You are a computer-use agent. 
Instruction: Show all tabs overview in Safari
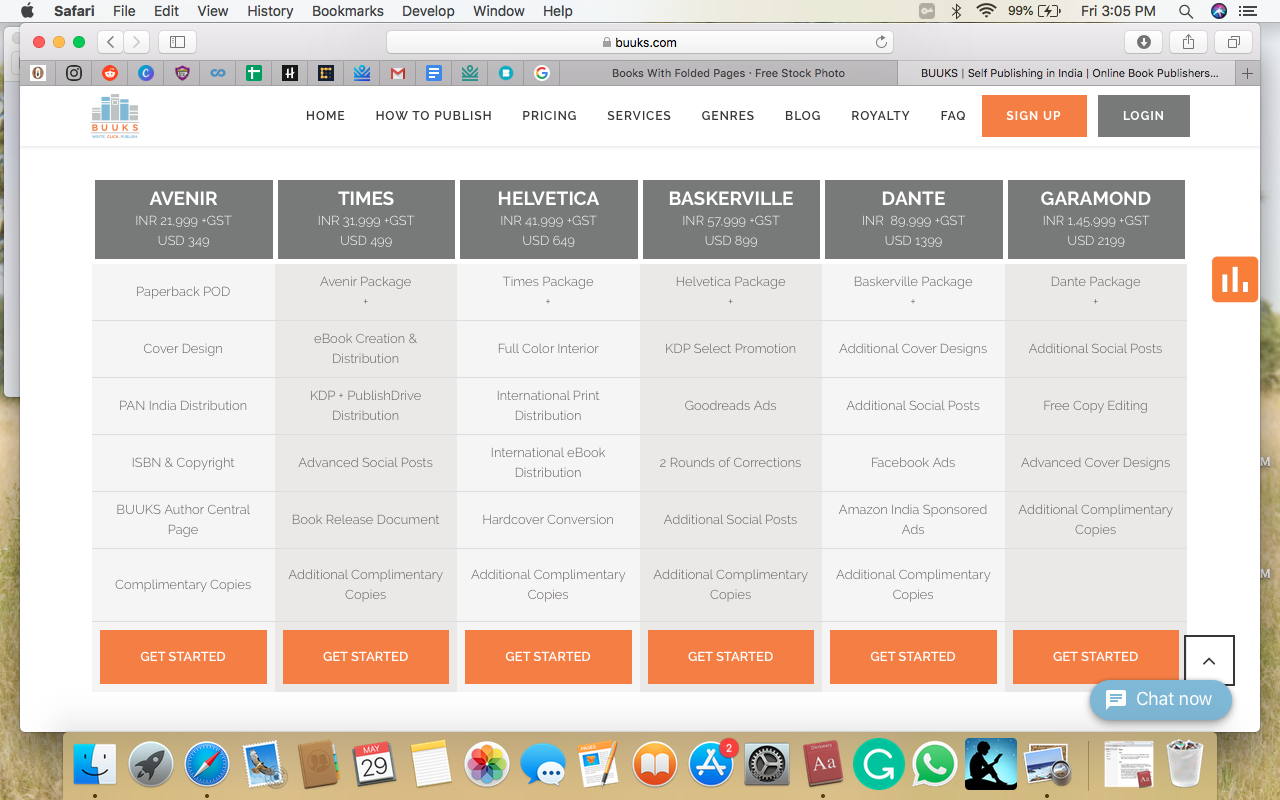click(x=1233, y=42)
